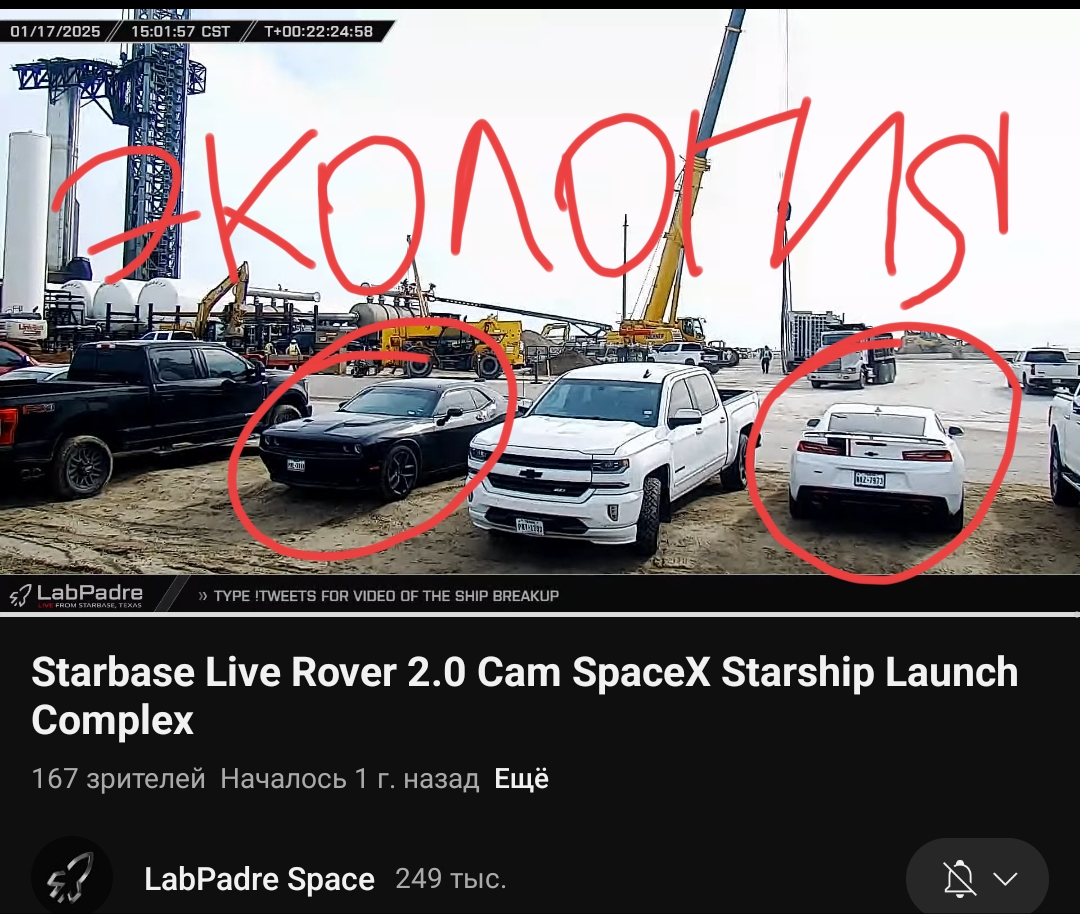Expand notification options chevron next to bell

(x=1006, y=879)
